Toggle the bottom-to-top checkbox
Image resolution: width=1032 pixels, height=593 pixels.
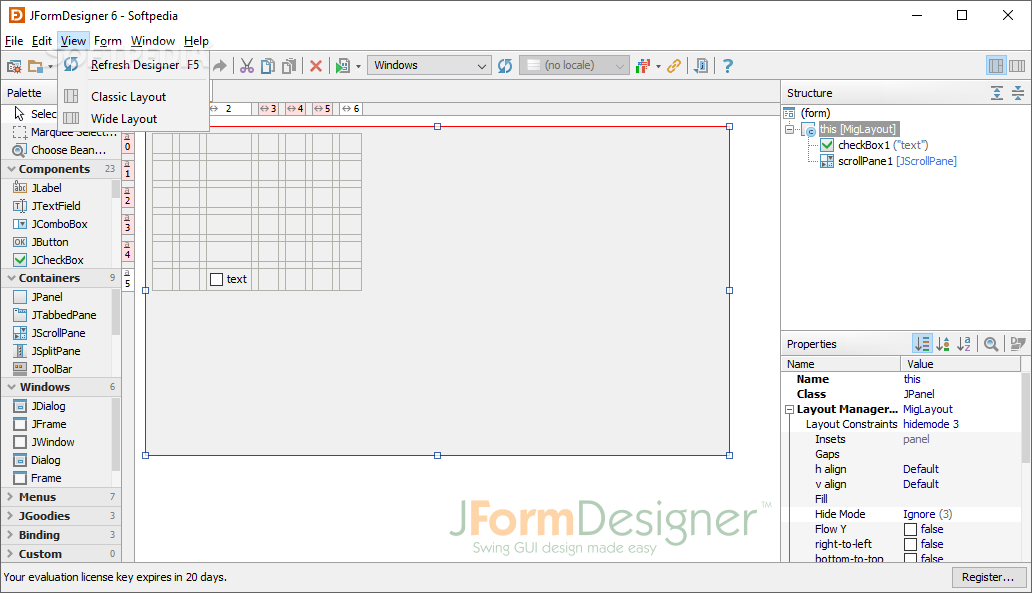click(910, 558)
